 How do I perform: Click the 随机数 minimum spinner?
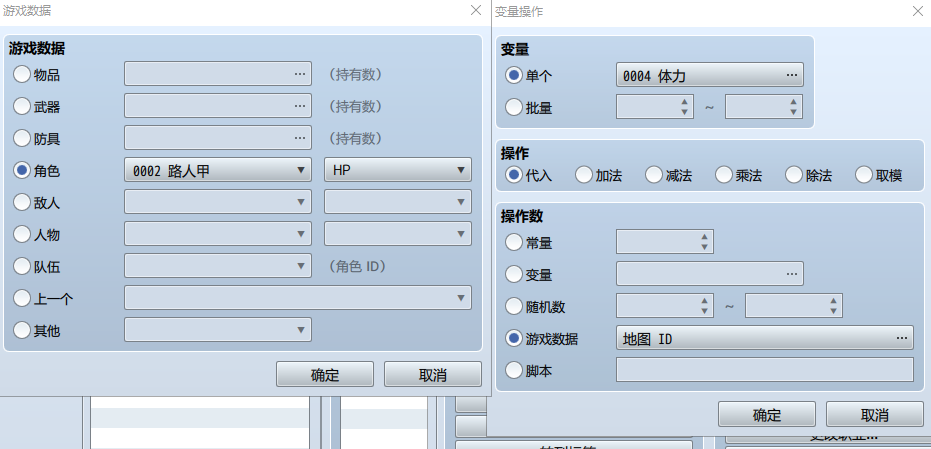pos(665,306)
